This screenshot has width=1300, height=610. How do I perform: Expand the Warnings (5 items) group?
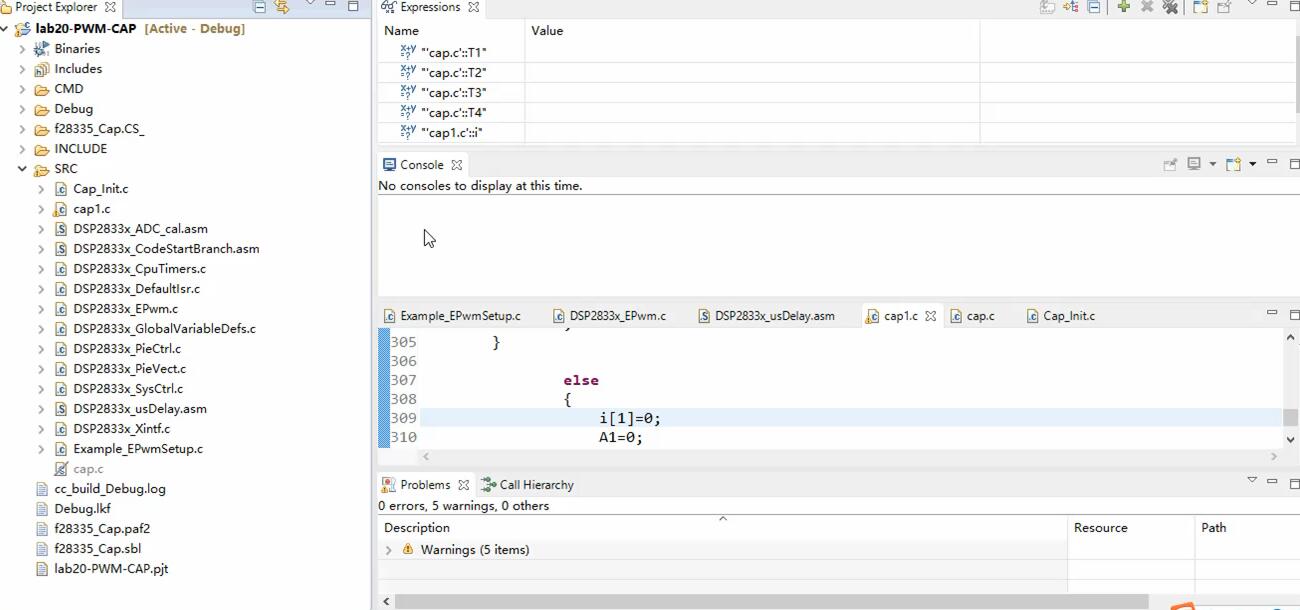click(x=389, y=550)
